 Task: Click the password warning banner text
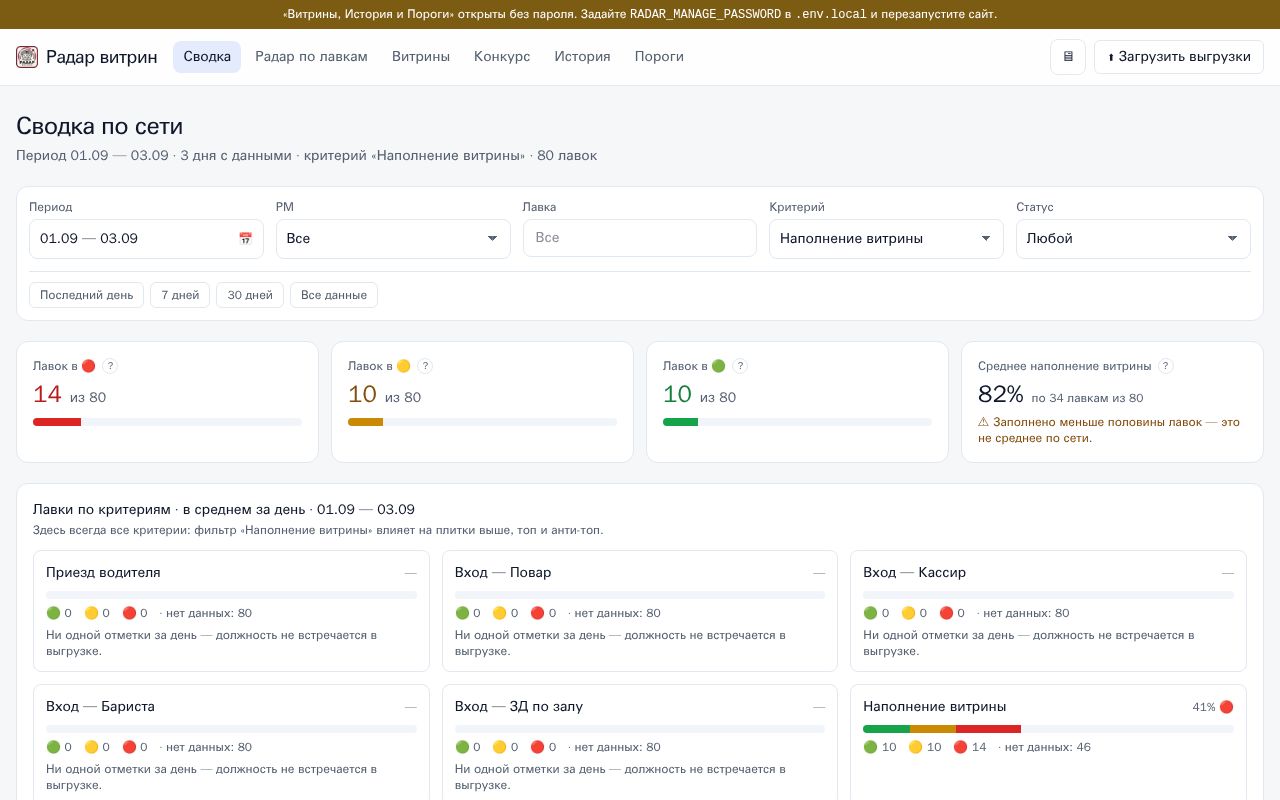click(640, 14)
